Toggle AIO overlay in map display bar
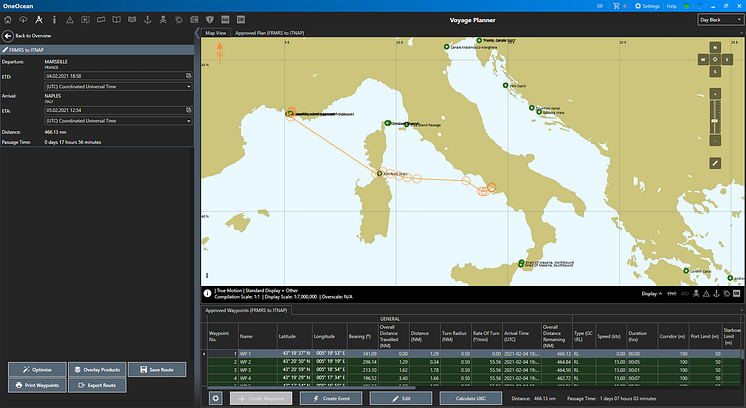 pos(685,293)
